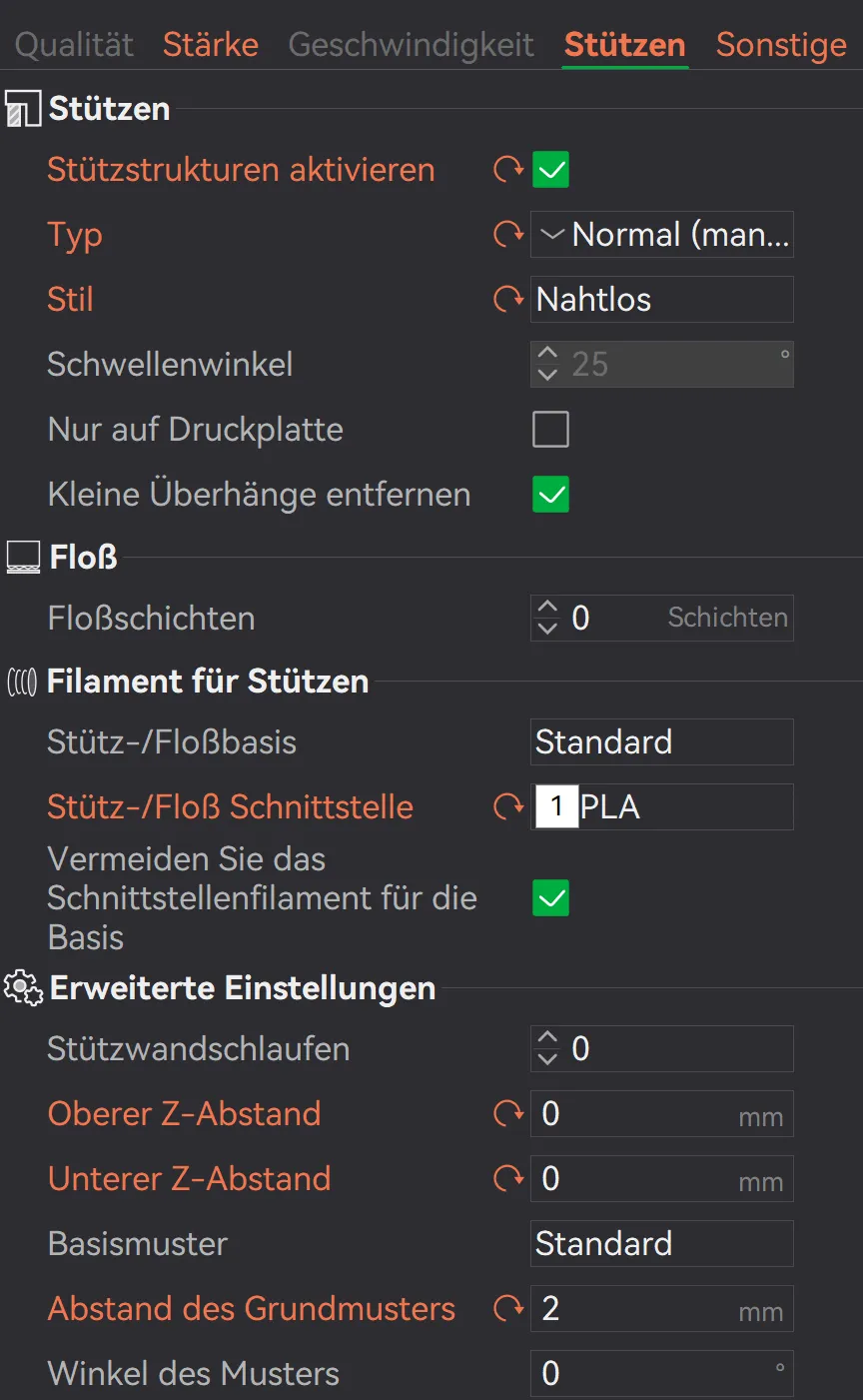Click the Winkel des Musters input field

point(662,1373)
